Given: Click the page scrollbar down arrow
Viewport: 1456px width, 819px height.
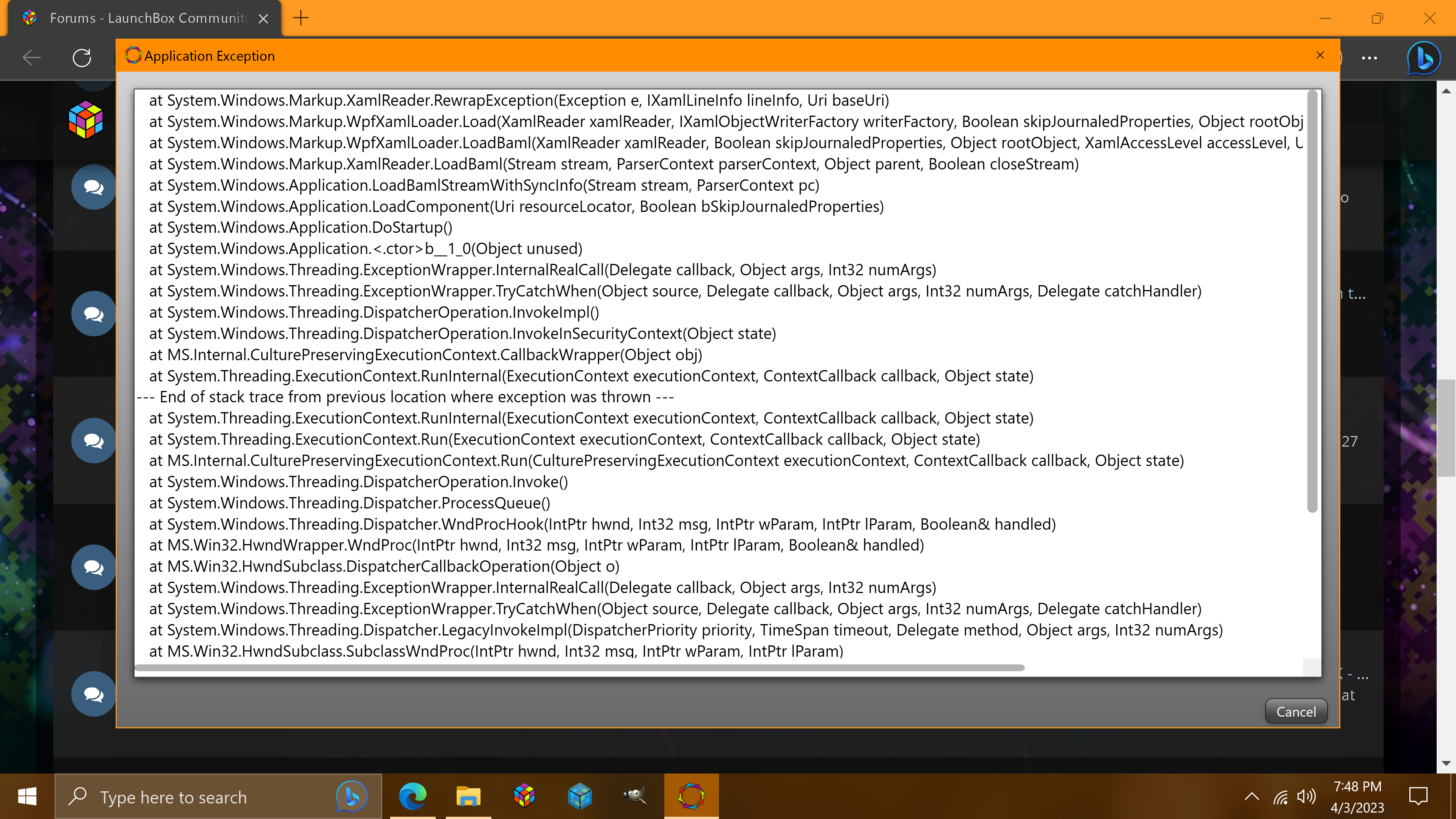Looking at the screenshot, I should 1447,763.
